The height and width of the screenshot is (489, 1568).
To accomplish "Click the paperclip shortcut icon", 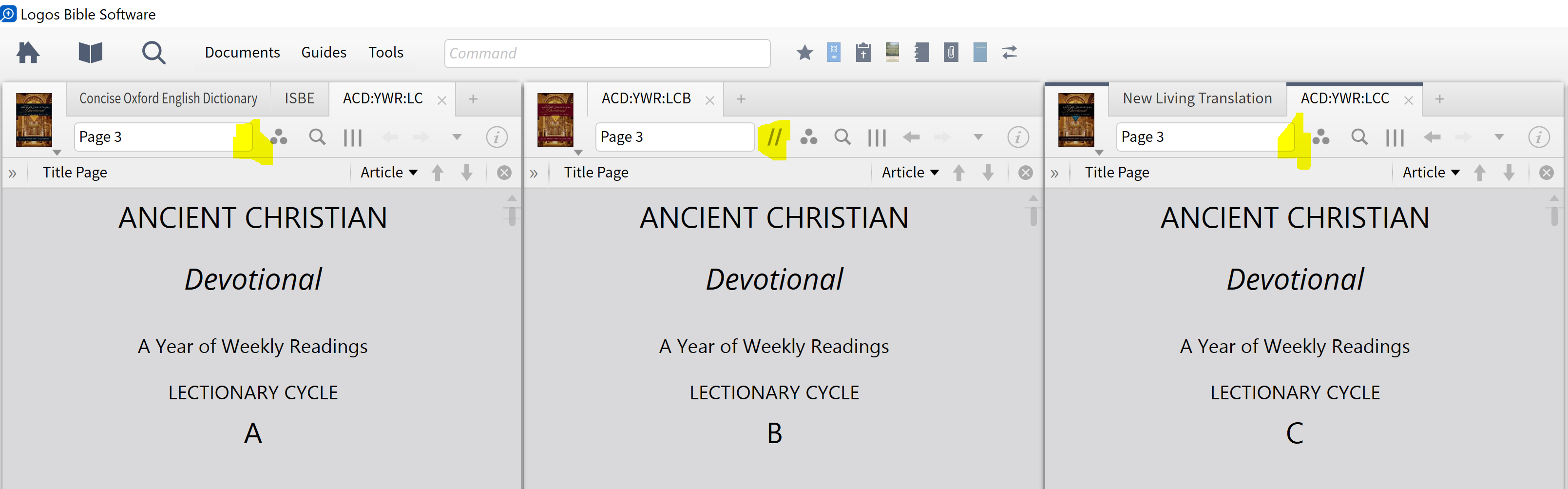I will coord(951,52).
